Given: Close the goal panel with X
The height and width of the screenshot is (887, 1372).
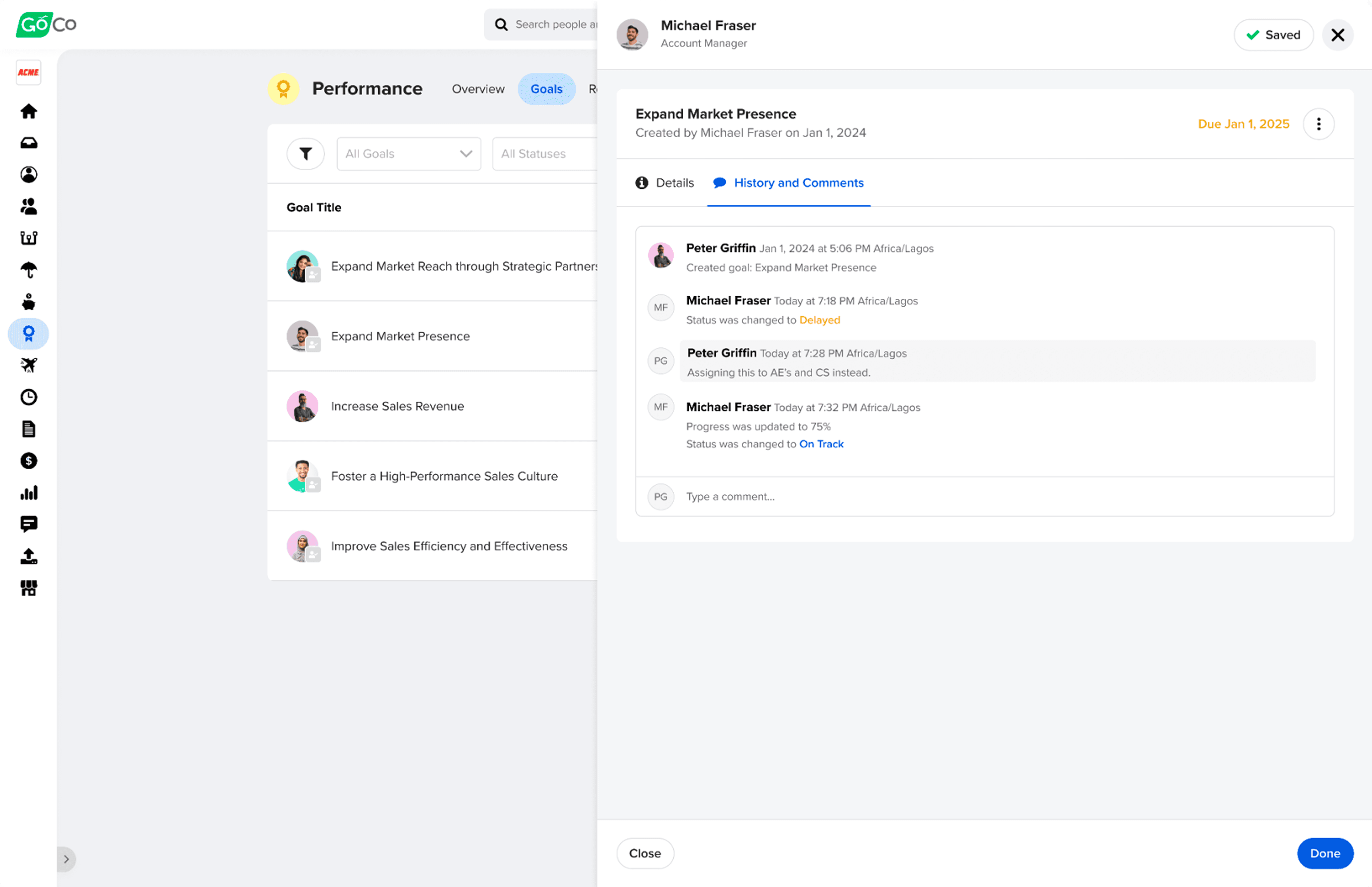Looking at the screenshot, I should (x=1337, y=35).
